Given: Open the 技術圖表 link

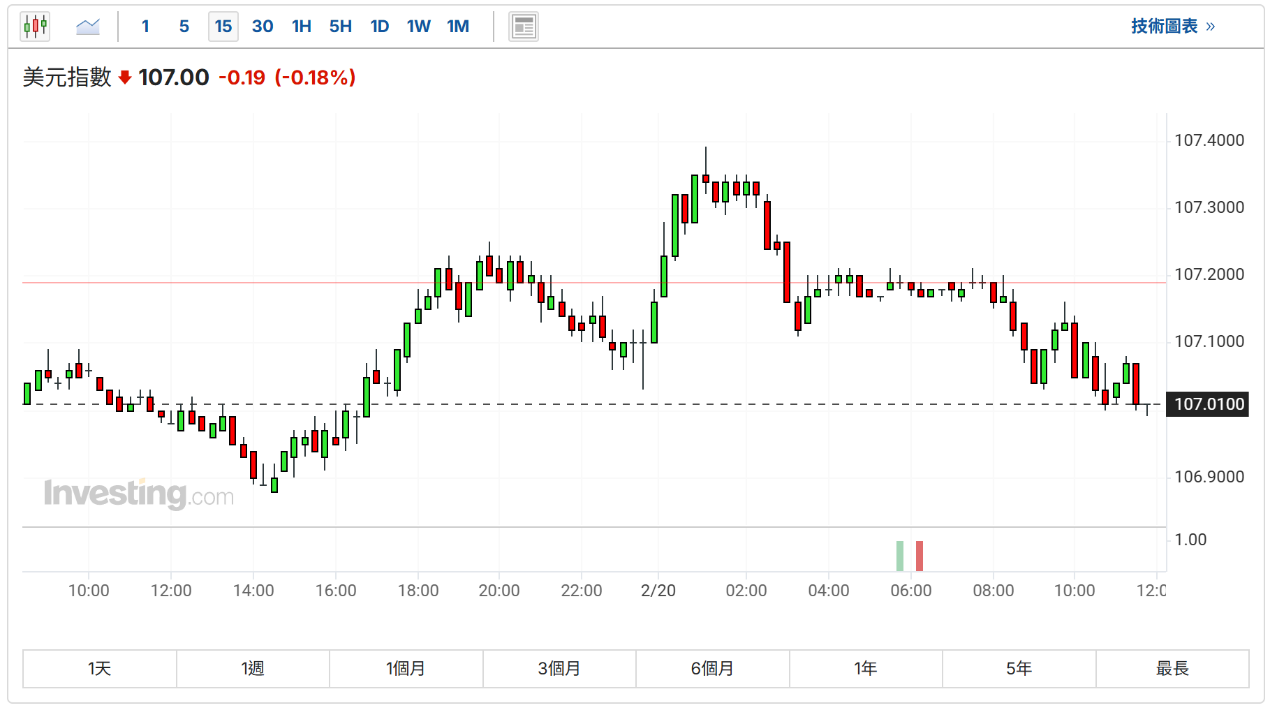Looking at the screenshot, I should coord(1172,26).
